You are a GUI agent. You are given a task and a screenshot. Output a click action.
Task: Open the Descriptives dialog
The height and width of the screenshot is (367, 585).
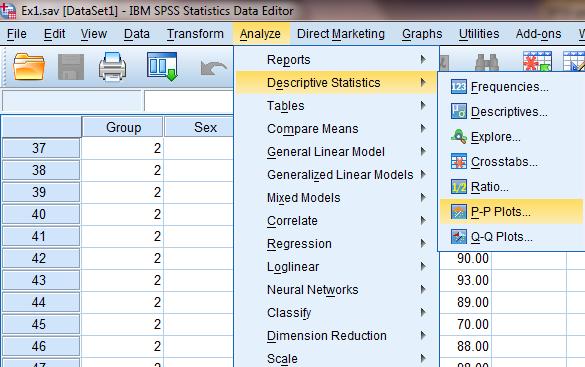[510, 112]
